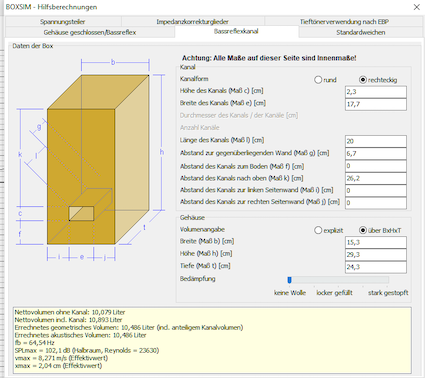The image size is (425, 378).
Task: Click the 'Bedämpfung' label
Action: [198, 279]
